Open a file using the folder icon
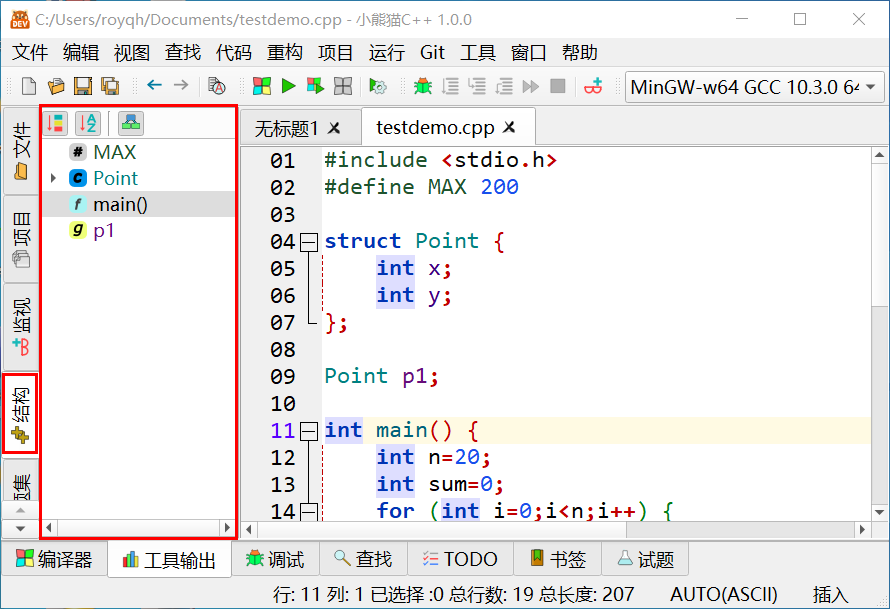The height and width of the screenshot is (609, 890). pos(56,86)
